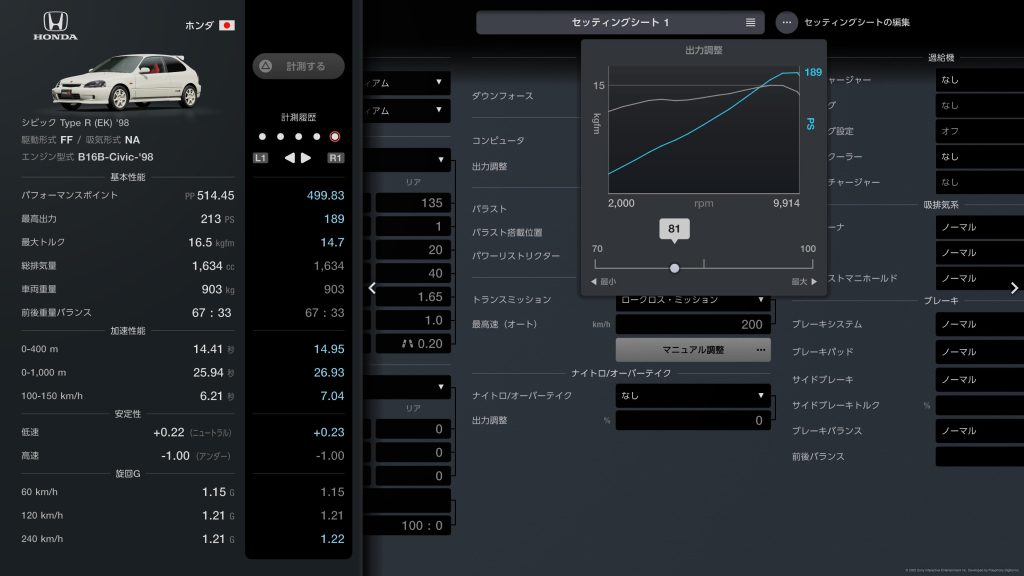Click the ダウンフォース label

(x=502, y=96)
